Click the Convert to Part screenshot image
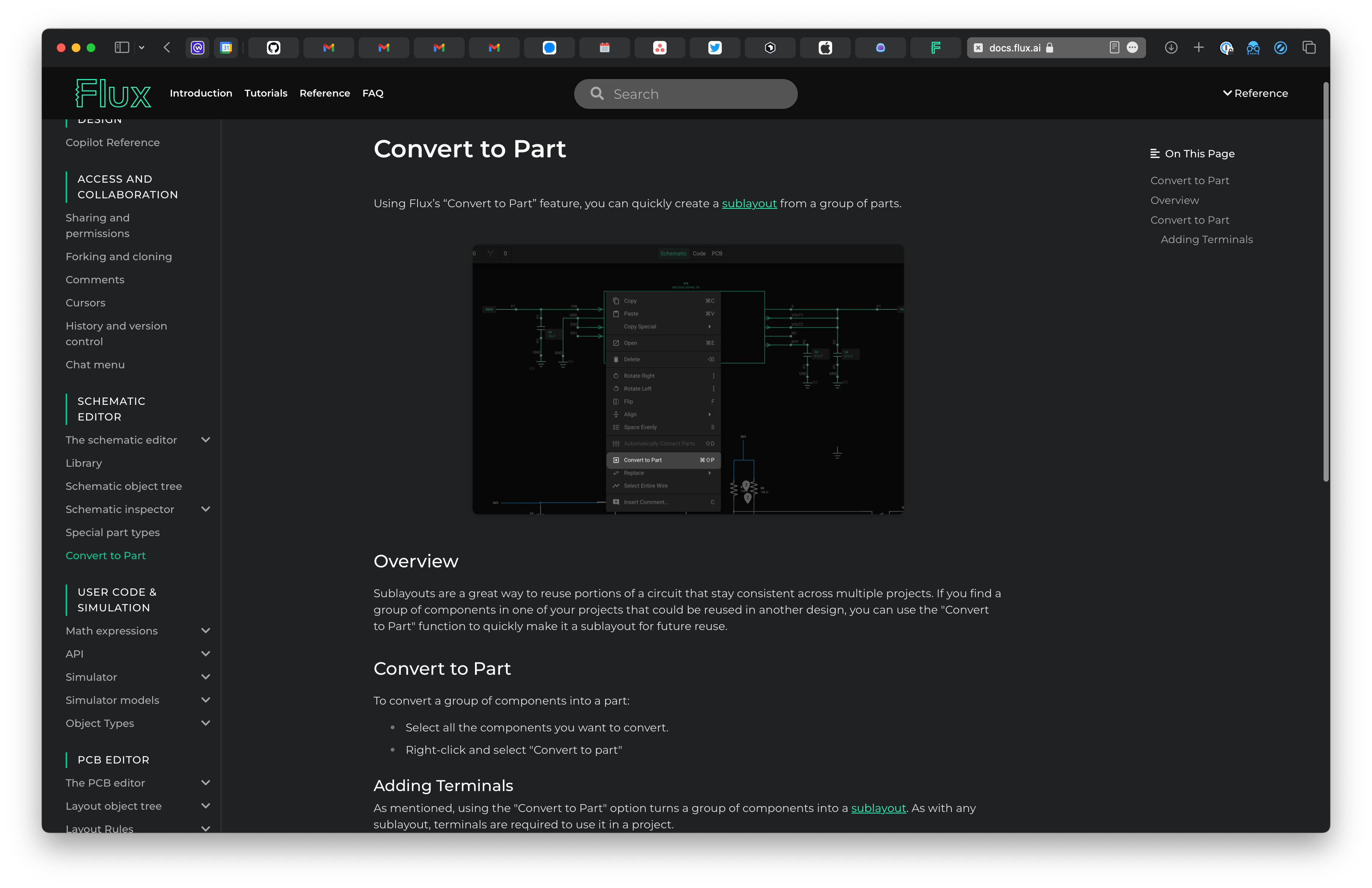This screenshot has width=1372, height=888. pyautogui.click(x=688, y=379)
